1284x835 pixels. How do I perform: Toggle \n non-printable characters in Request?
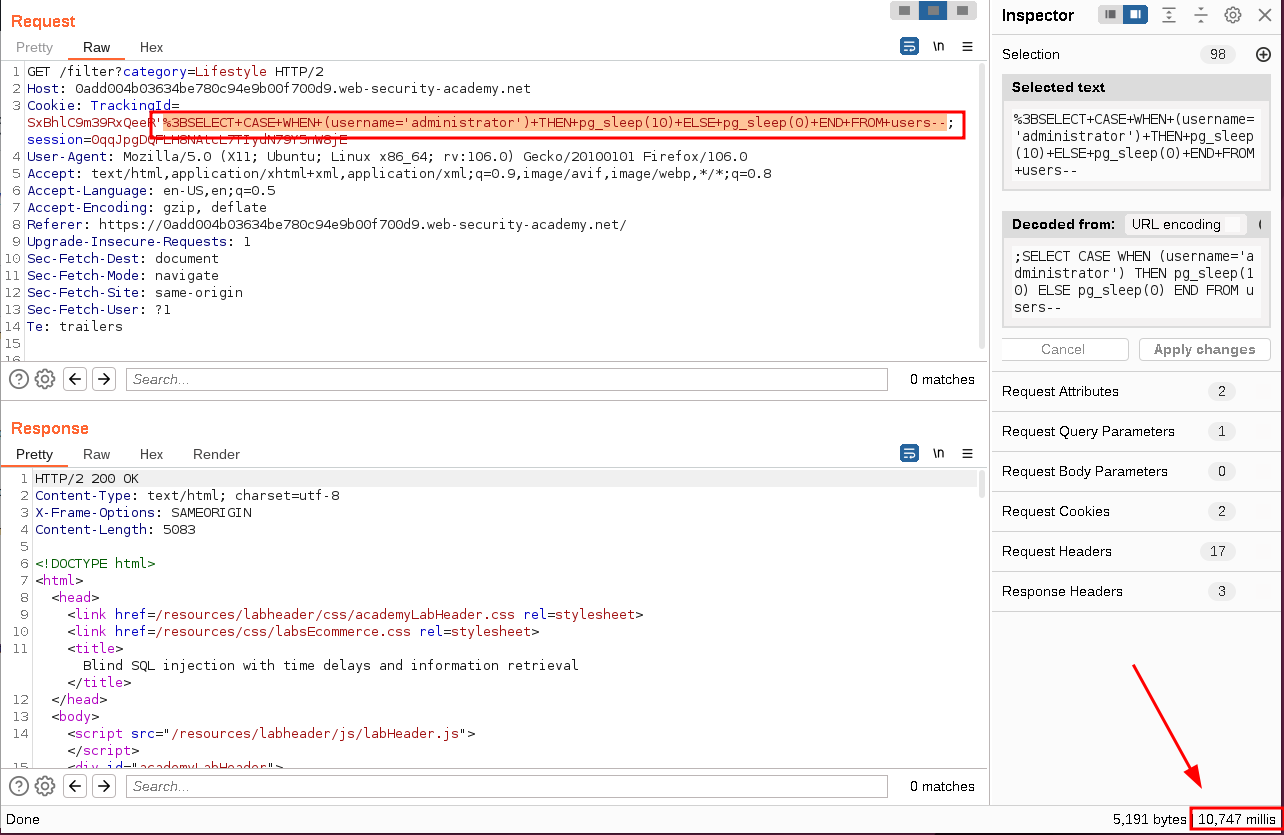coord(938,47)
